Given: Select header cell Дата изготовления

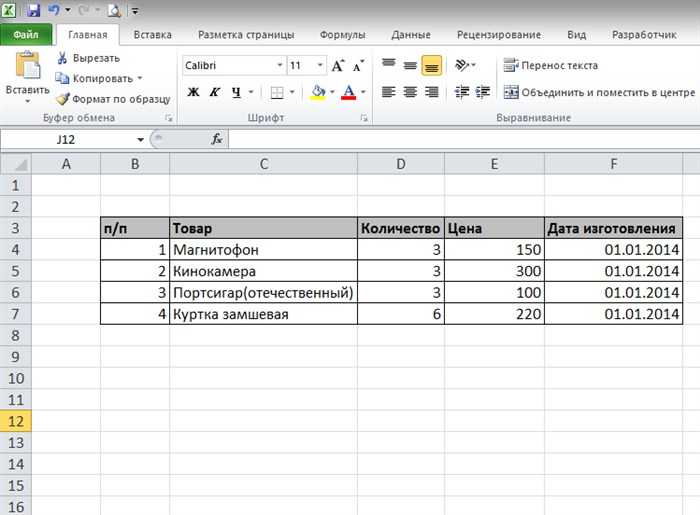Looking at the screenshot, I should [613, 228].
